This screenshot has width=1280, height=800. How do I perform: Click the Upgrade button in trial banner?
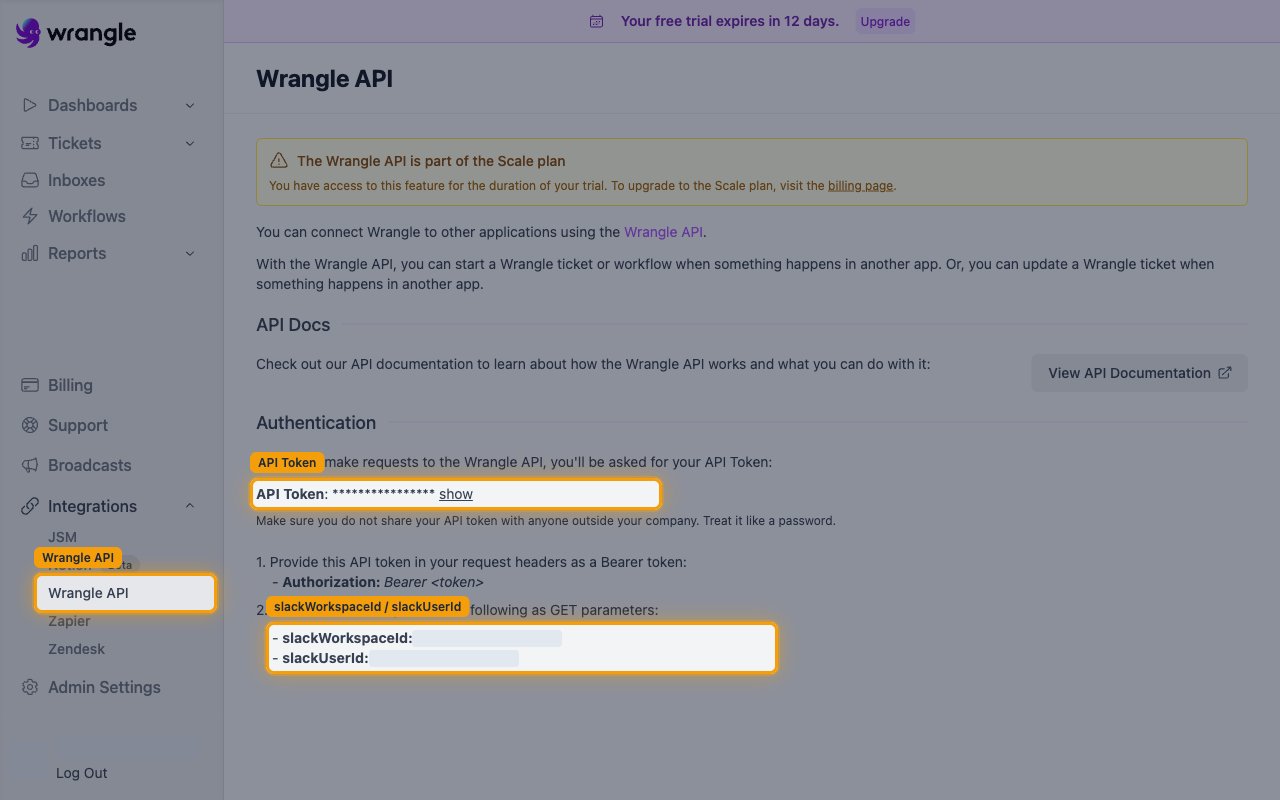click(885, 21)
